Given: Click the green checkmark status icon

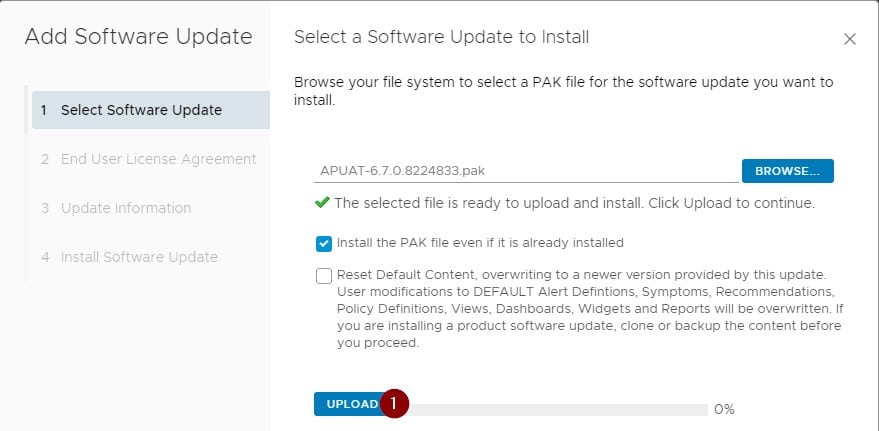Looking at the screenshot, I should coord(321,202).
